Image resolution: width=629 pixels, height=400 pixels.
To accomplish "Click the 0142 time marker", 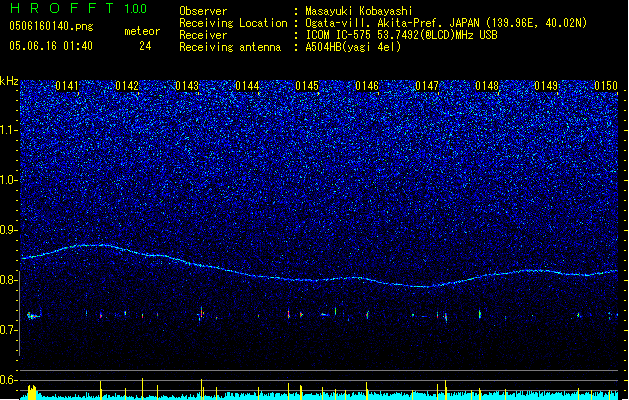I will pos(127,86).
